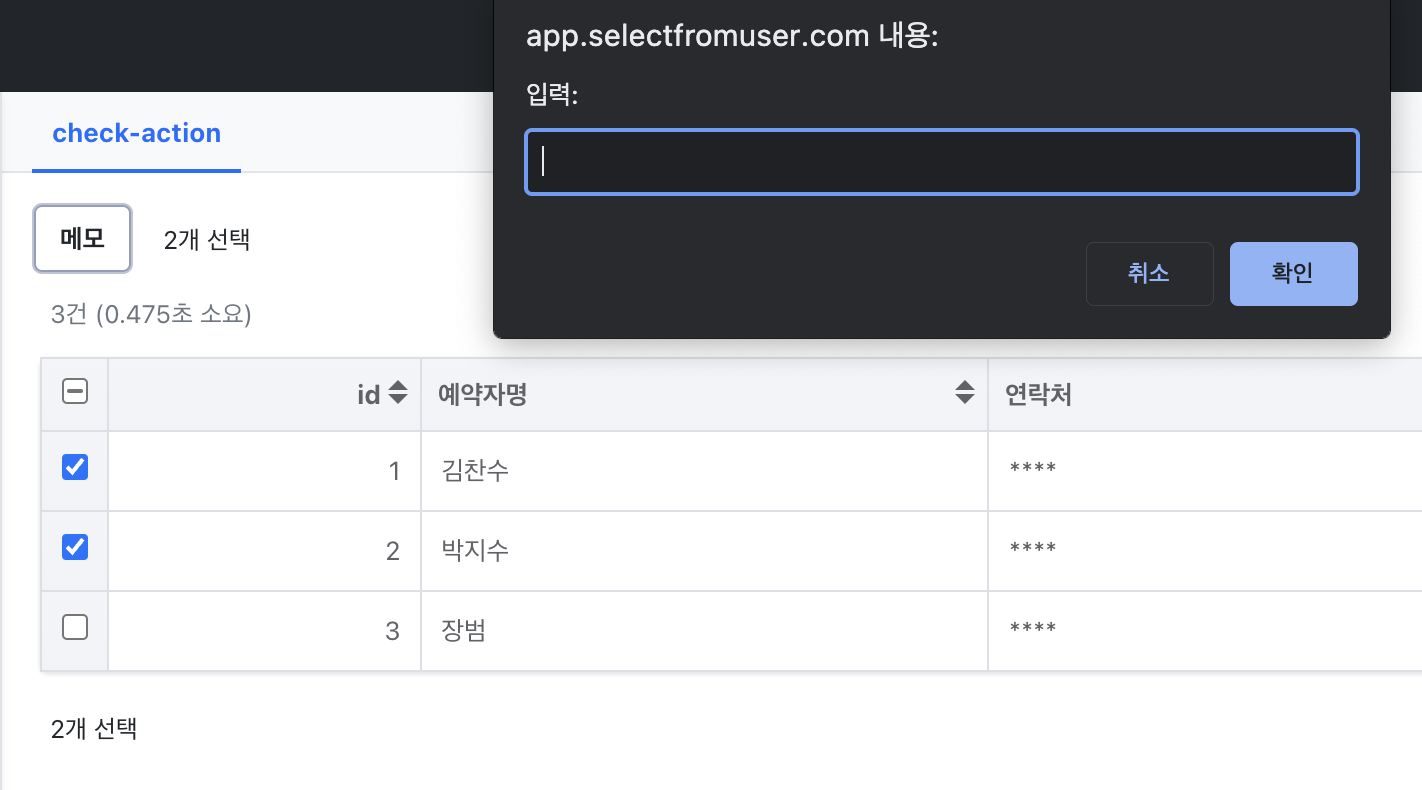Screen dimensions: 1422x790
Task: Switch to the check-action tab
Action: 136,134
